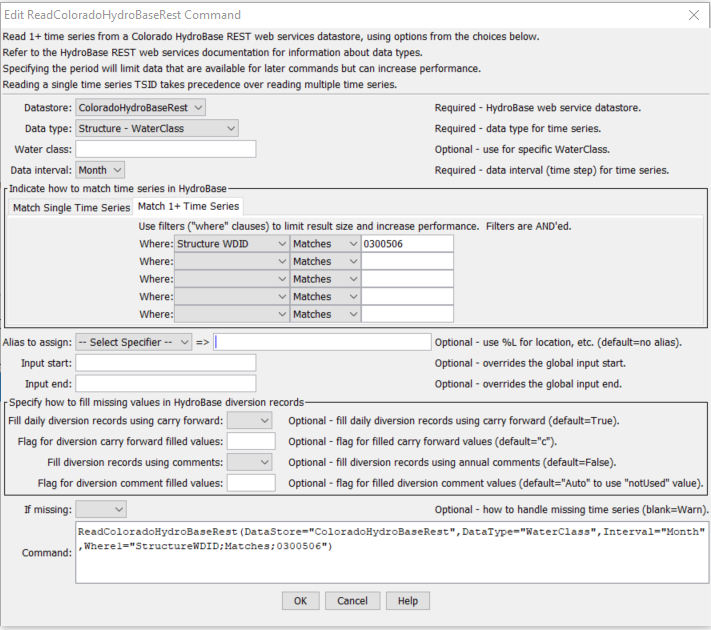Click inside the Command text area

point(392,552)
